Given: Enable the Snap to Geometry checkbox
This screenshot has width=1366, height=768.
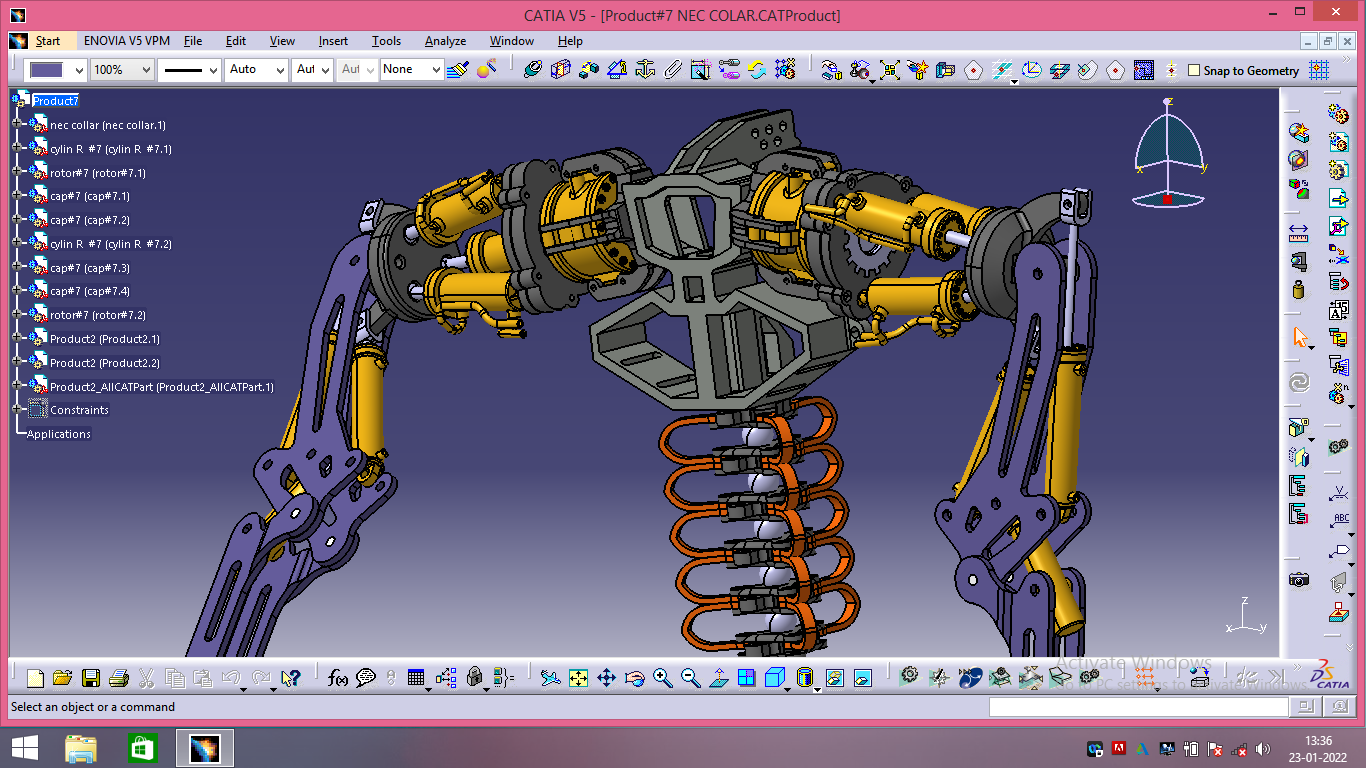Looking at the screenshot, I should 1194,70.
